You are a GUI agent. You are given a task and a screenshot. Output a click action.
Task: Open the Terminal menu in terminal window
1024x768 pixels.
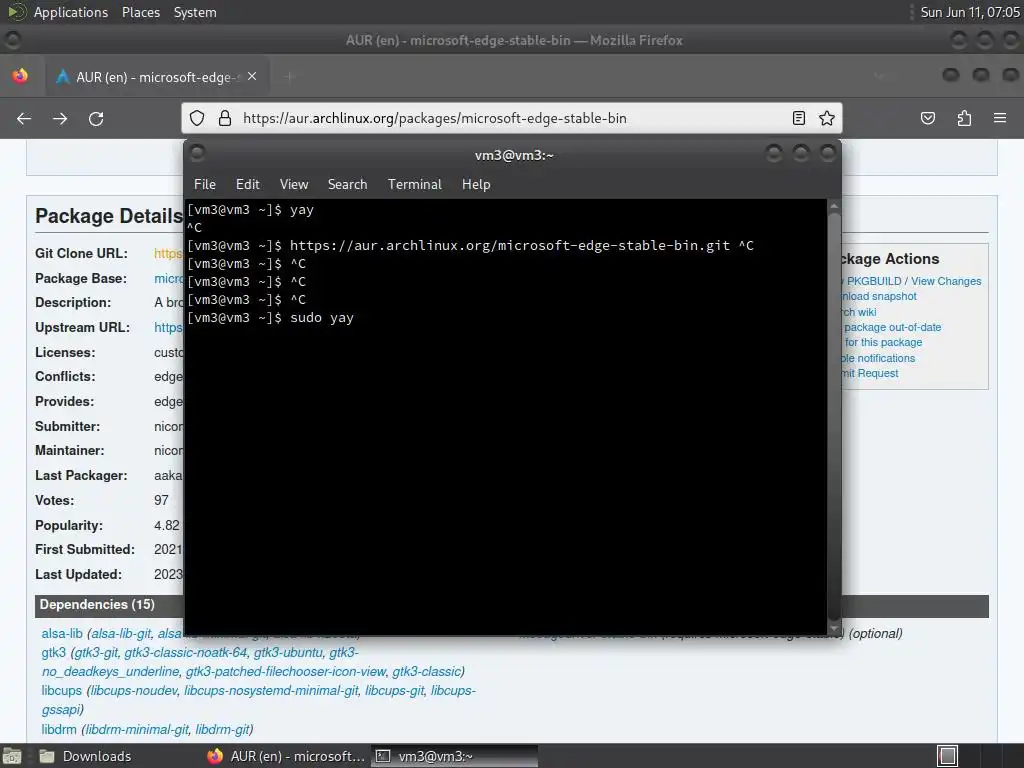[x=415, y=184]
